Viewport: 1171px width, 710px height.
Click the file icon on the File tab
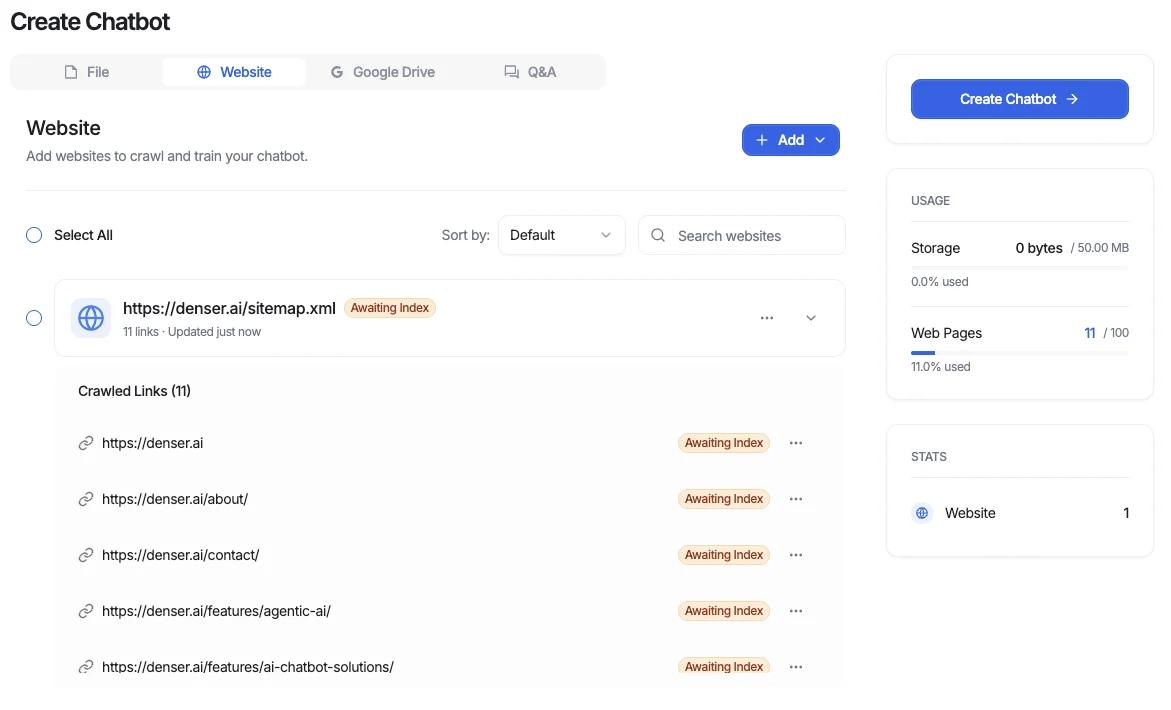pyautogui.click(x=70, y=71)
